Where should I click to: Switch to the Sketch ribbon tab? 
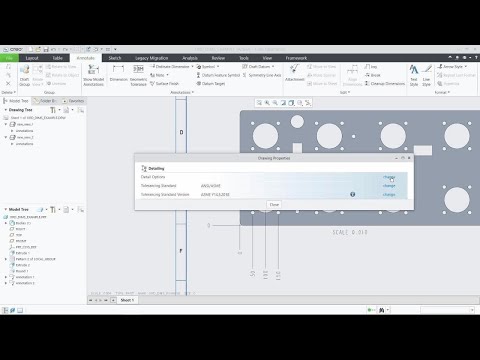click(115, 58)
